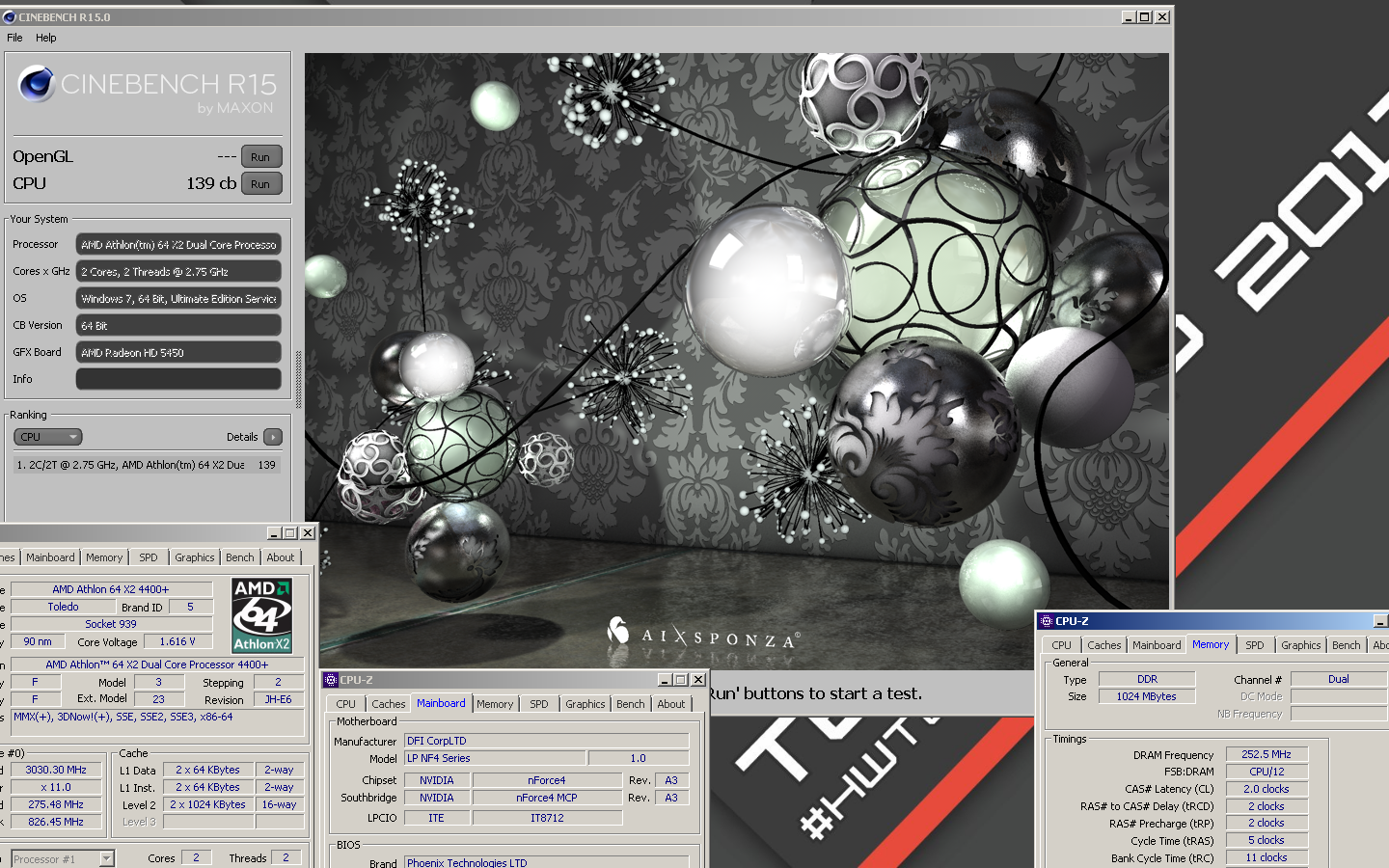Viewport: 1389px width, 868px height.
Task: Minimize the Cinebench window
Action: (x=1129, y=16)
